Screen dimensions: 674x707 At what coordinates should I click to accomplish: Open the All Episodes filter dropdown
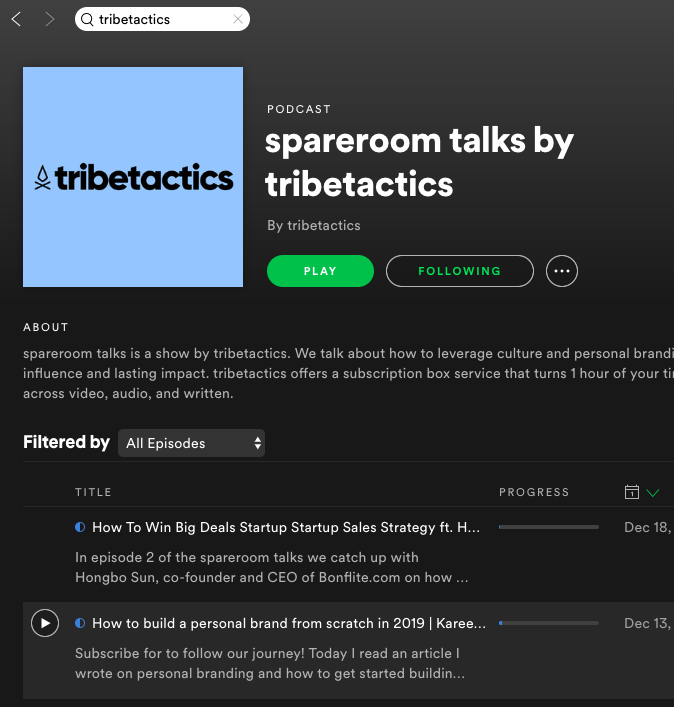point(191,443)
